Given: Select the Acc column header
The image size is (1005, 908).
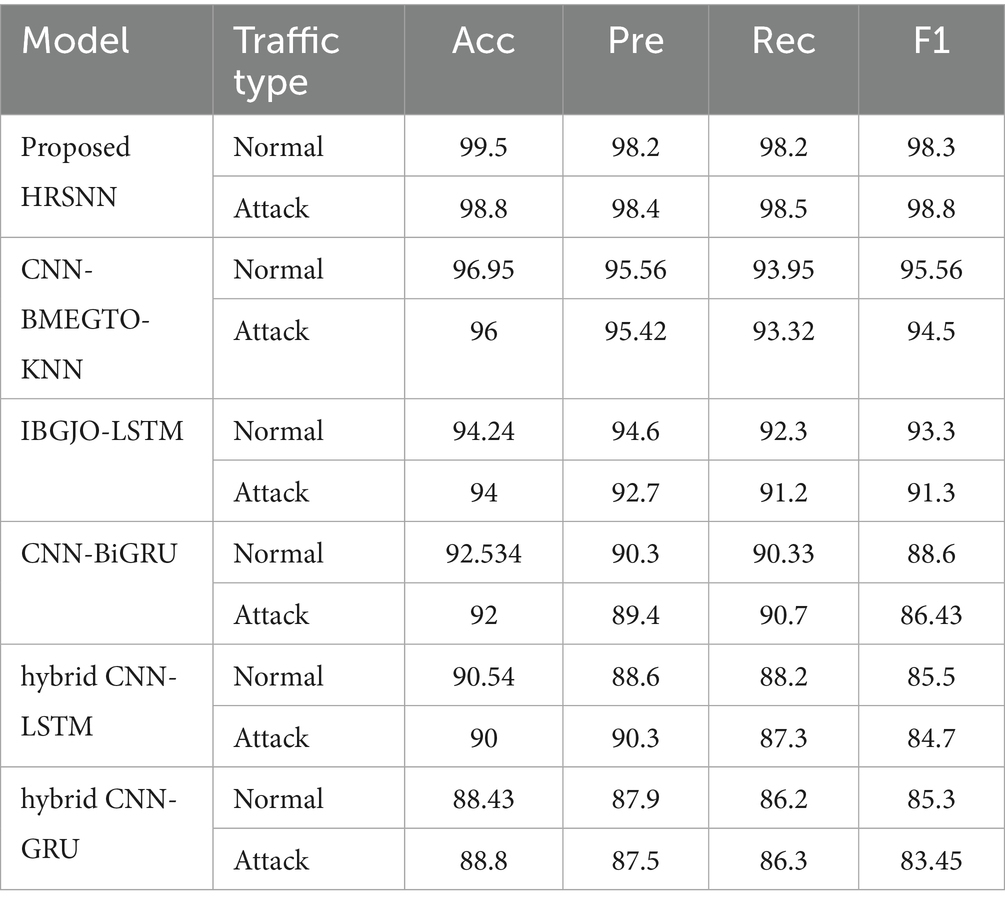Looking at the screenshot, I should [x=483, y=60].
